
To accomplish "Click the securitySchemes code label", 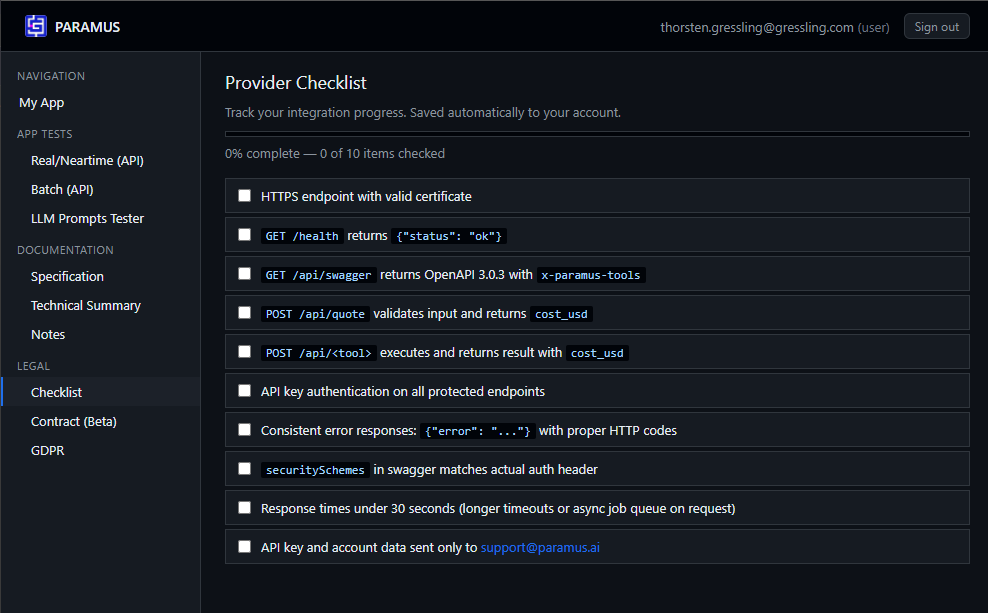I will click(x=315, y=471).
